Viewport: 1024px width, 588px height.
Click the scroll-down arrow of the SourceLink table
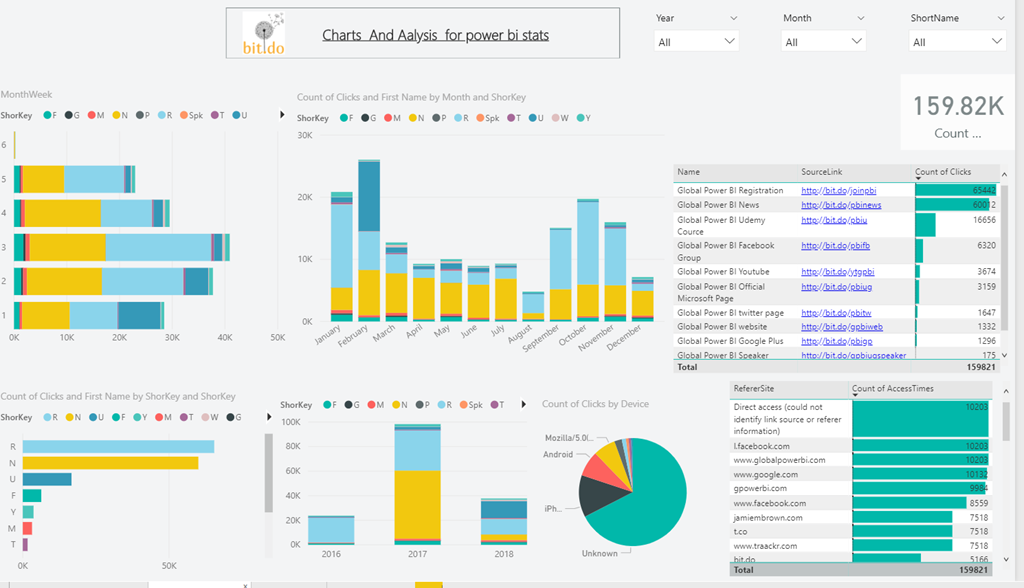(x=1004, y=355)
